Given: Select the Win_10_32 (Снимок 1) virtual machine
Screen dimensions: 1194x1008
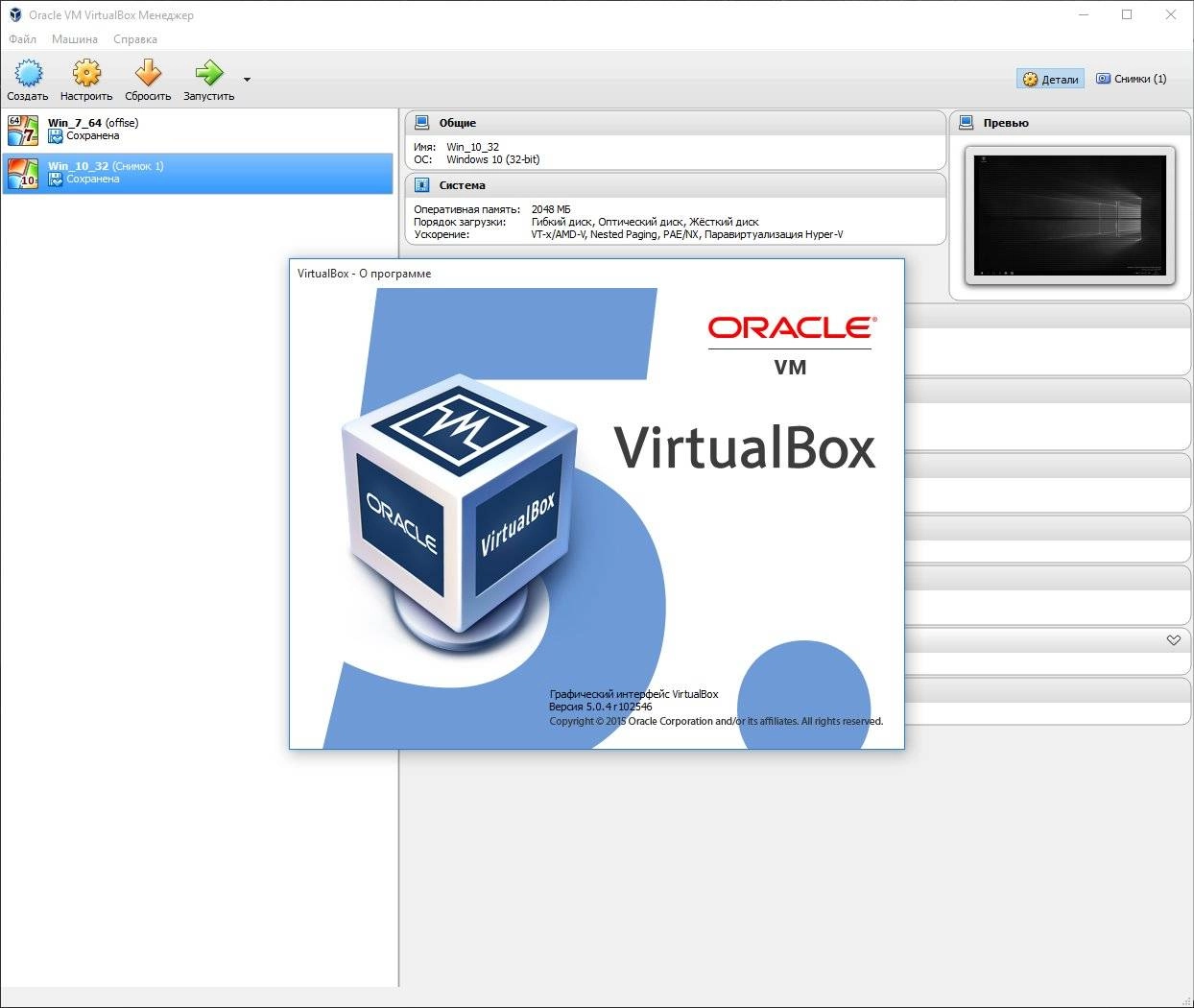Looking at the screenshot, I should click(x=198, y=173).
